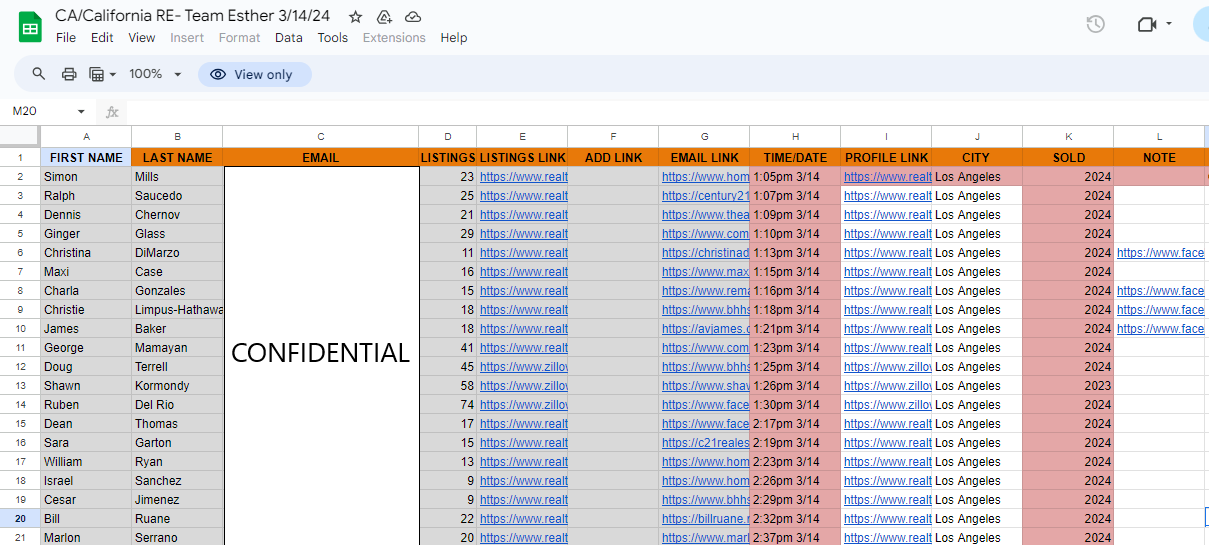1209x545 pixels.
Task: Star this spreadsheet
Action: click(355, 17)
